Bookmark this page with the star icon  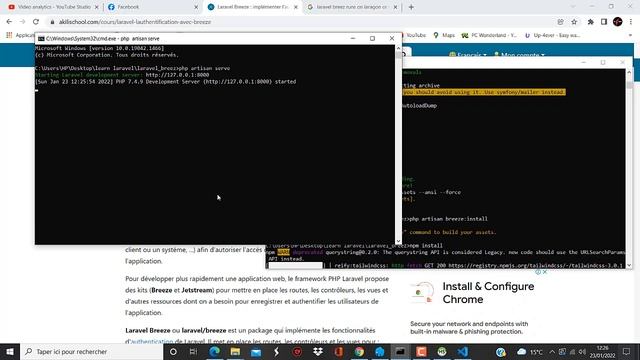[x=574, y=22]
